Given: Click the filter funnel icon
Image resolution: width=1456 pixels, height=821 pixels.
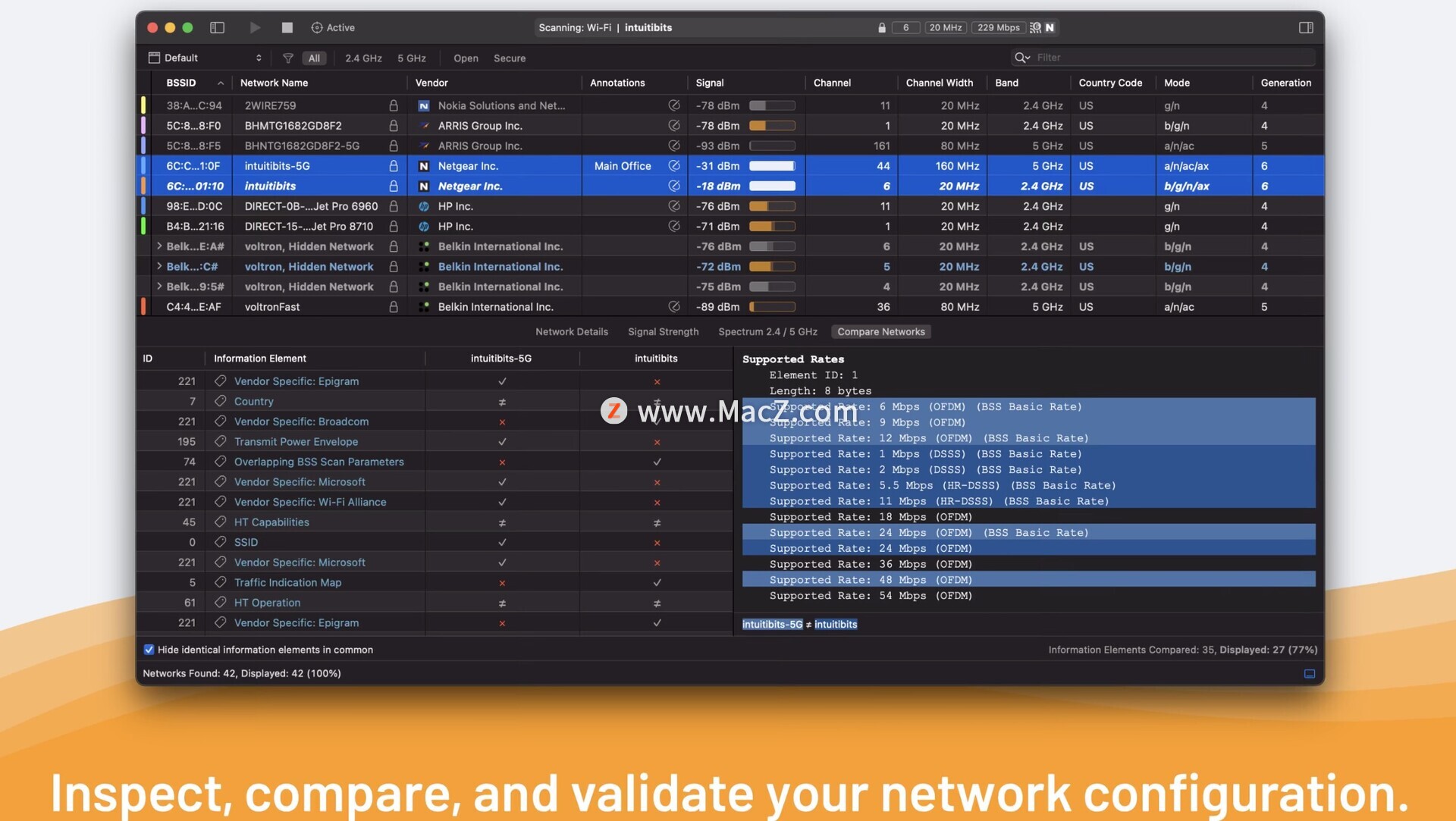Looking at the screenshot, I should pos(288,58).
